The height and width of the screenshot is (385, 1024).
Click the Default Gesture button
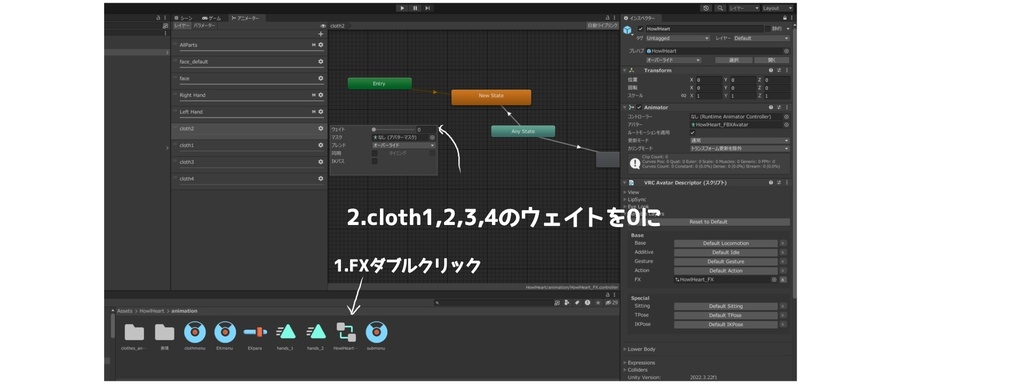click(726, 262)
